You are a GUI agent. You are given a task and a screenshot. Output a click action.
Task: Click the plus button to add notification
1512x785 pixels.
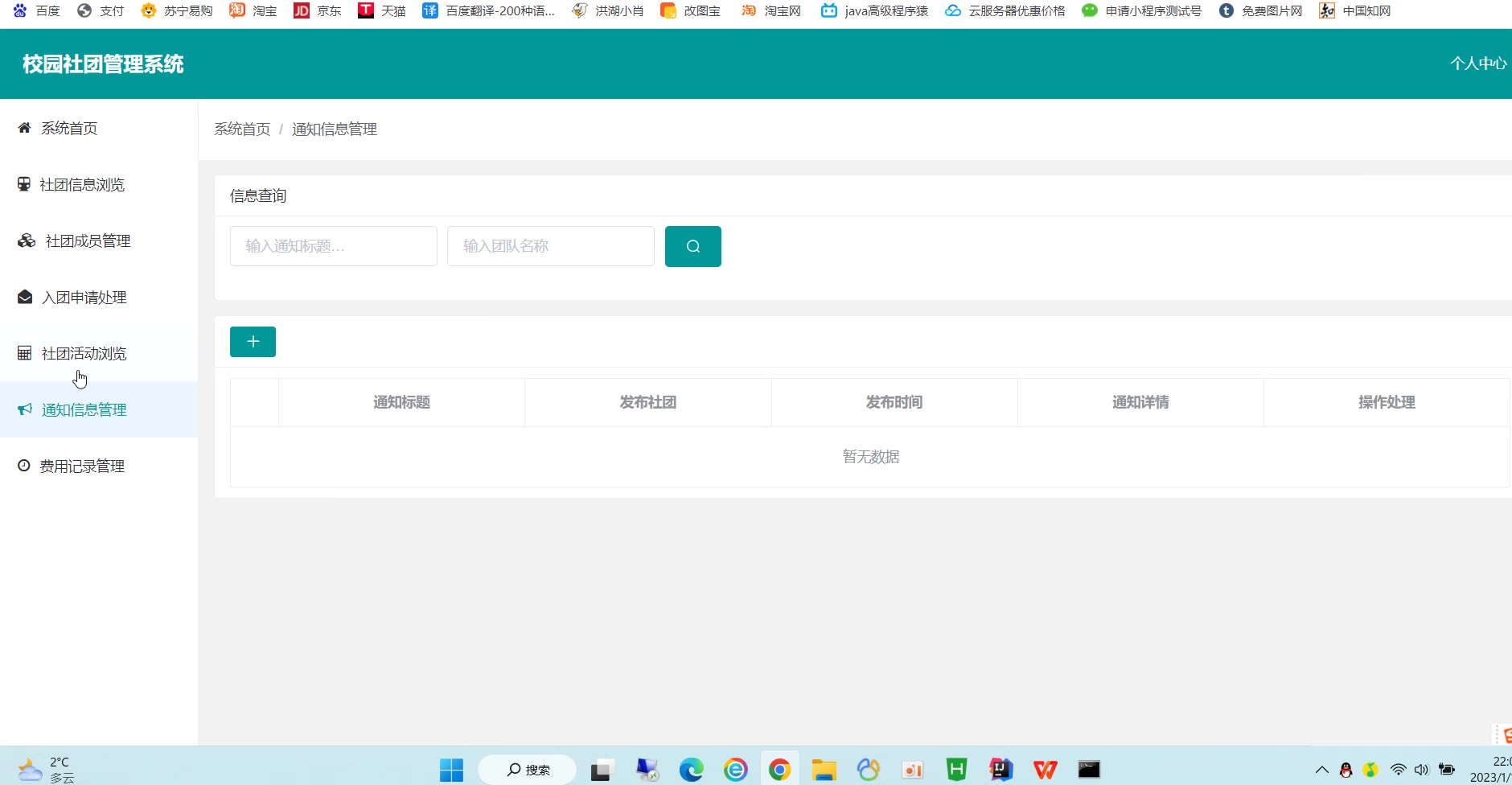[253, 342]
